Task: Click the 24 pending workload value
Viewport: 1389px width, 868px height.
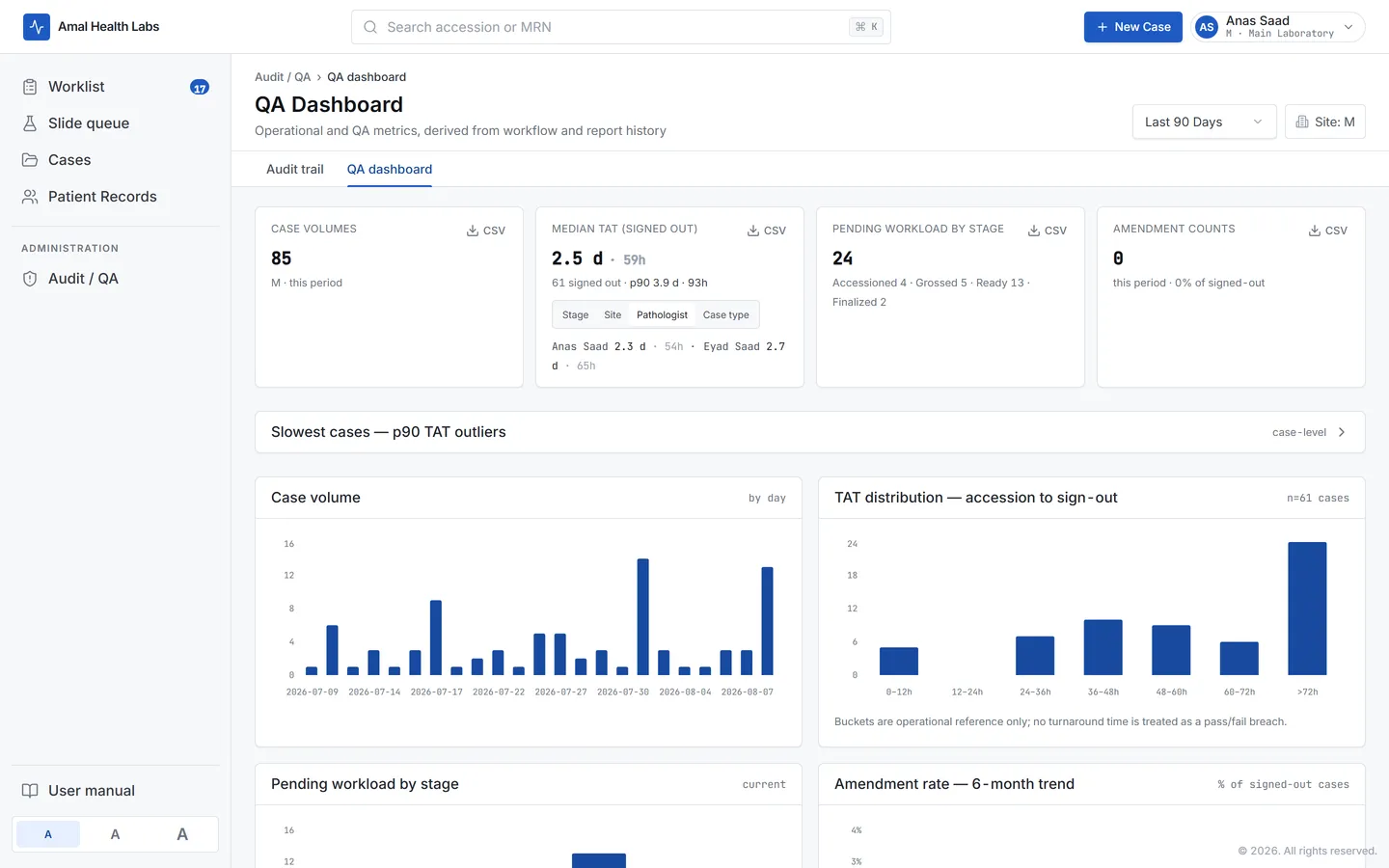Action: [x=843, y=258]
